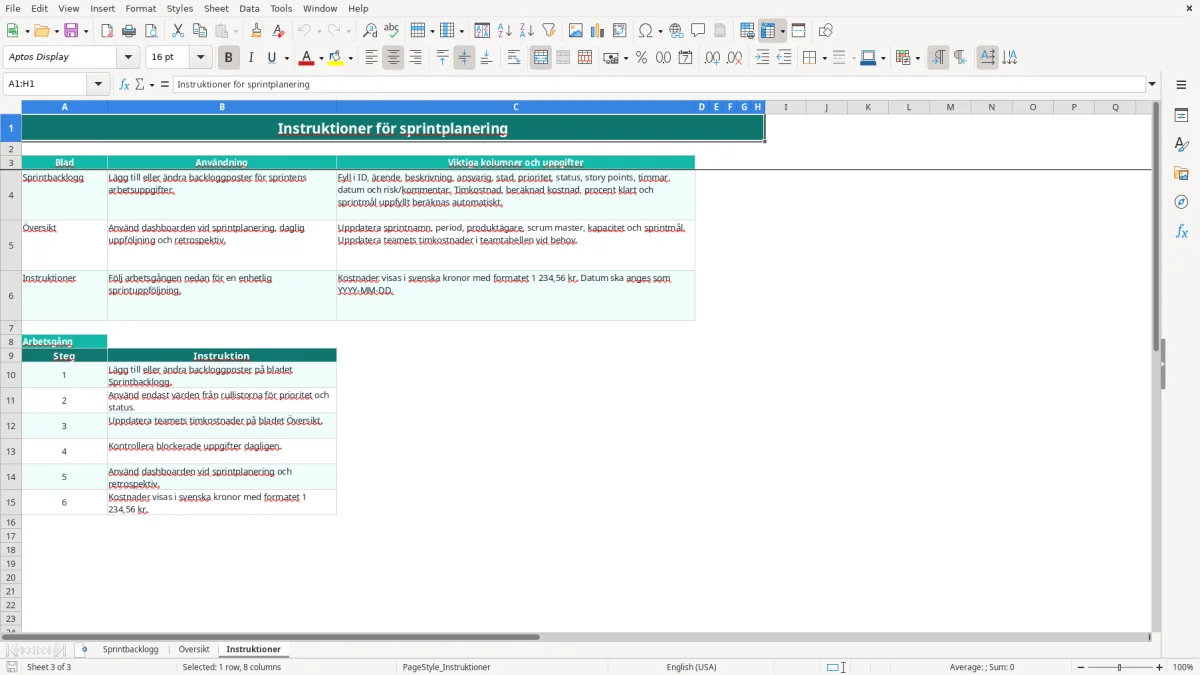Toggle the AutoFilter funnel icon
This screenshot has height=675, width=1200.
tap(548, 31)
